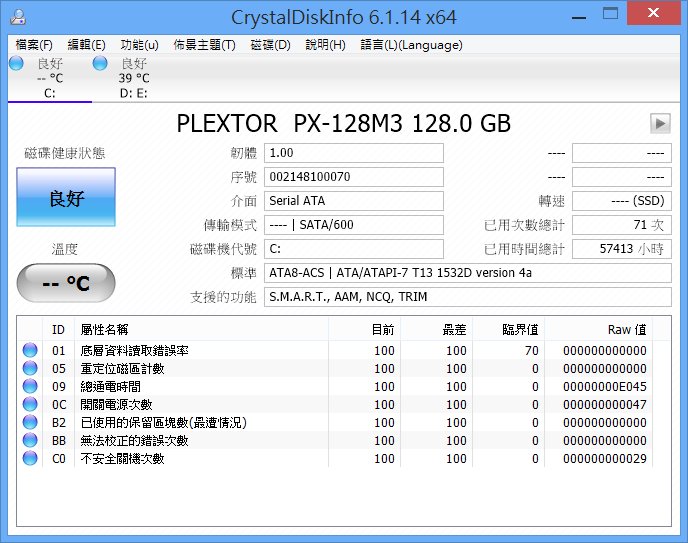Click status orb for attribute B2
The image size is (688, 543).
pyautogui.click(x=30, y=422)
